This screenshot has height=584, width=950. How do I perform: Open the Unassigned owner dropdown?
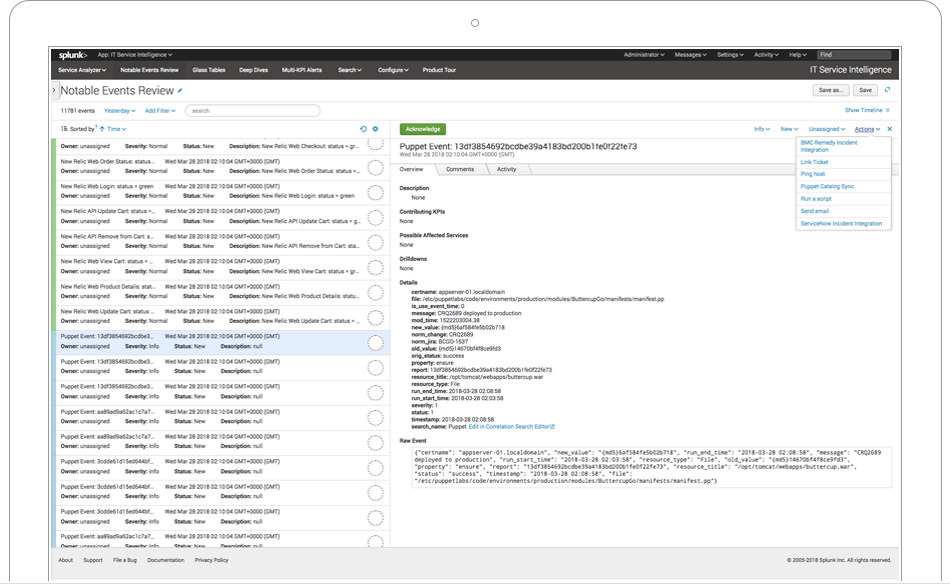click(827, 129)
